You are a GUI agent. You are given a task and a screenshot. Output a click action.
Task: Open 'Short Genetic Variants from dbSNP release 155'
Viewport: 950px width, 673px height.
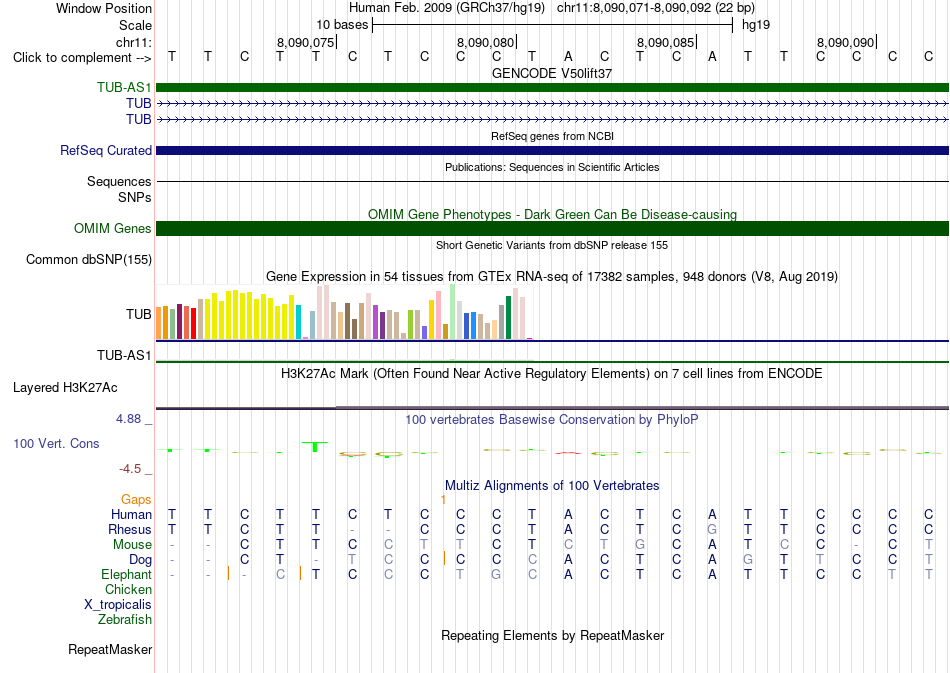pyautogui.click(x=552, y=245)
